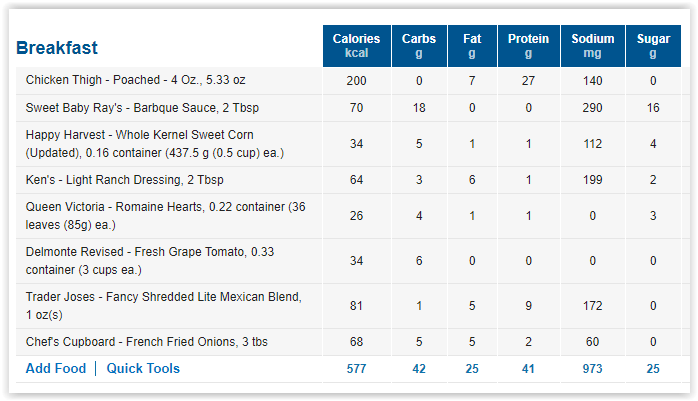This screenshot has width=698, height=401.
Task: Click the Sugar column header
Action: coord(653,46)
